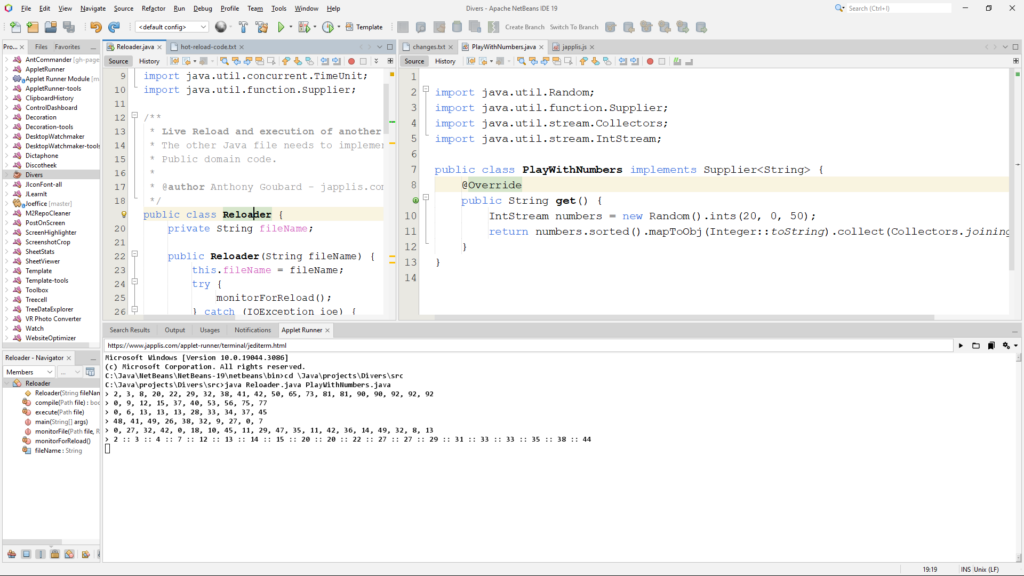Click the Clean and Build icon

click(x=262, y=27)
